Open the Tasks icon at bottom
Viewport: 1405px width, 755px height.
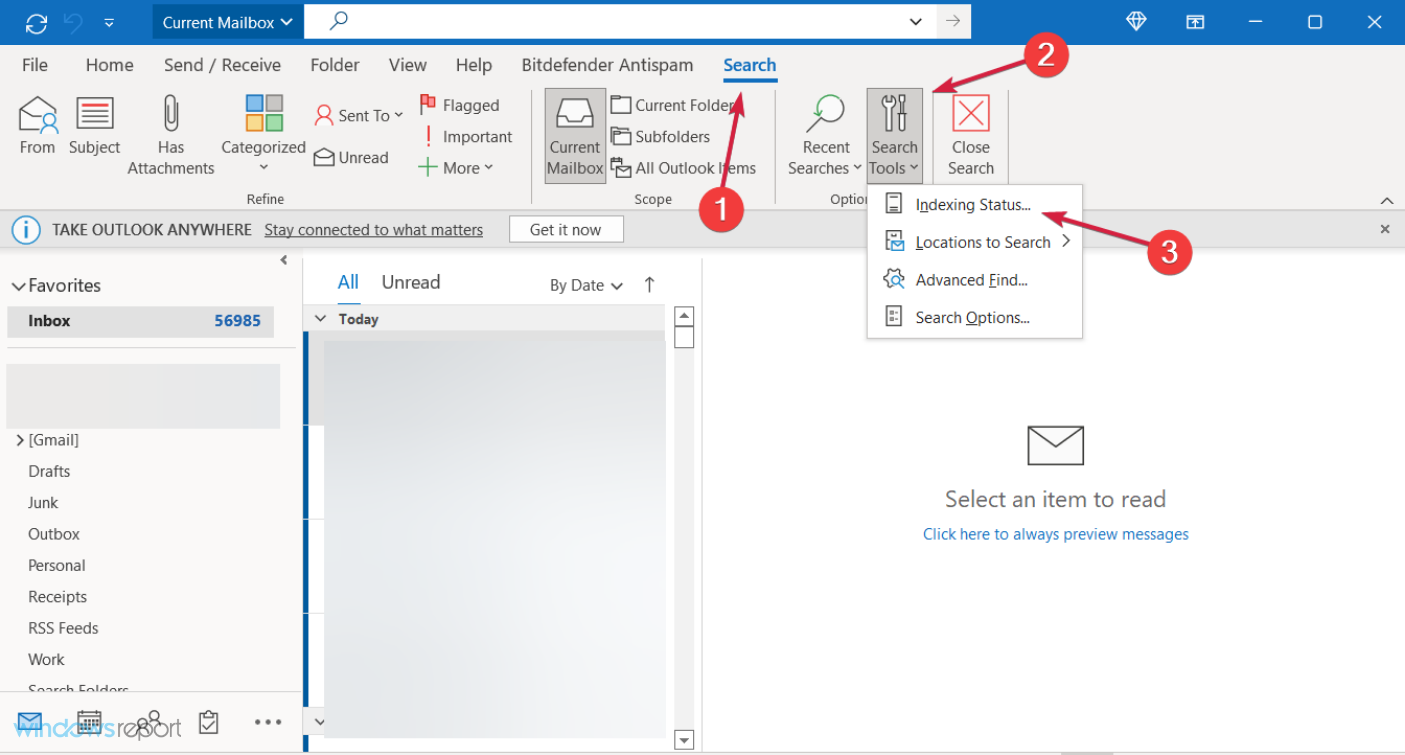(x=208, y=722)
